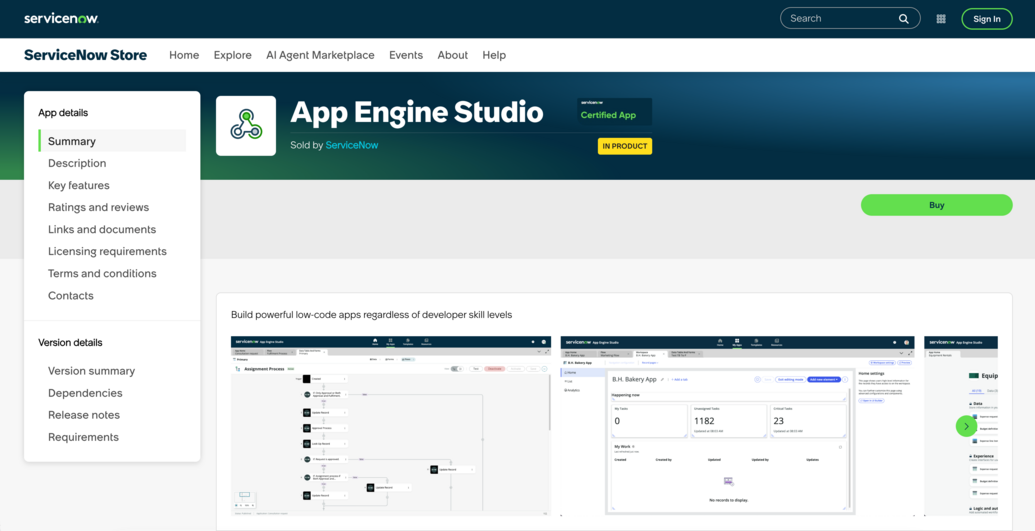Image resolution: width=1035 pixels, height=531 pixels.
Task: Open the B.H. Bakery App screenshot
Action: tap(738, 426)
